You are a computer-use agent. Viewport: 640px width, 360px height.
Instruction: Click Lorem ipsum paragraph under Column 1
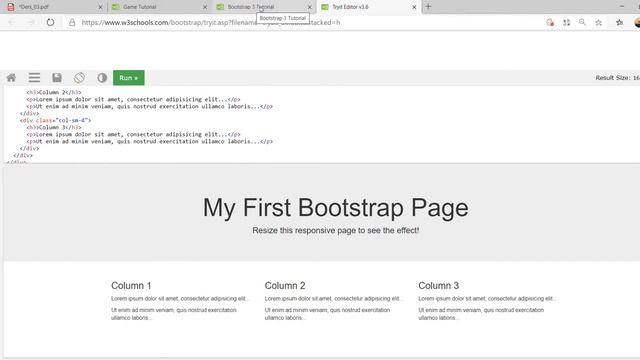point(179,298)
